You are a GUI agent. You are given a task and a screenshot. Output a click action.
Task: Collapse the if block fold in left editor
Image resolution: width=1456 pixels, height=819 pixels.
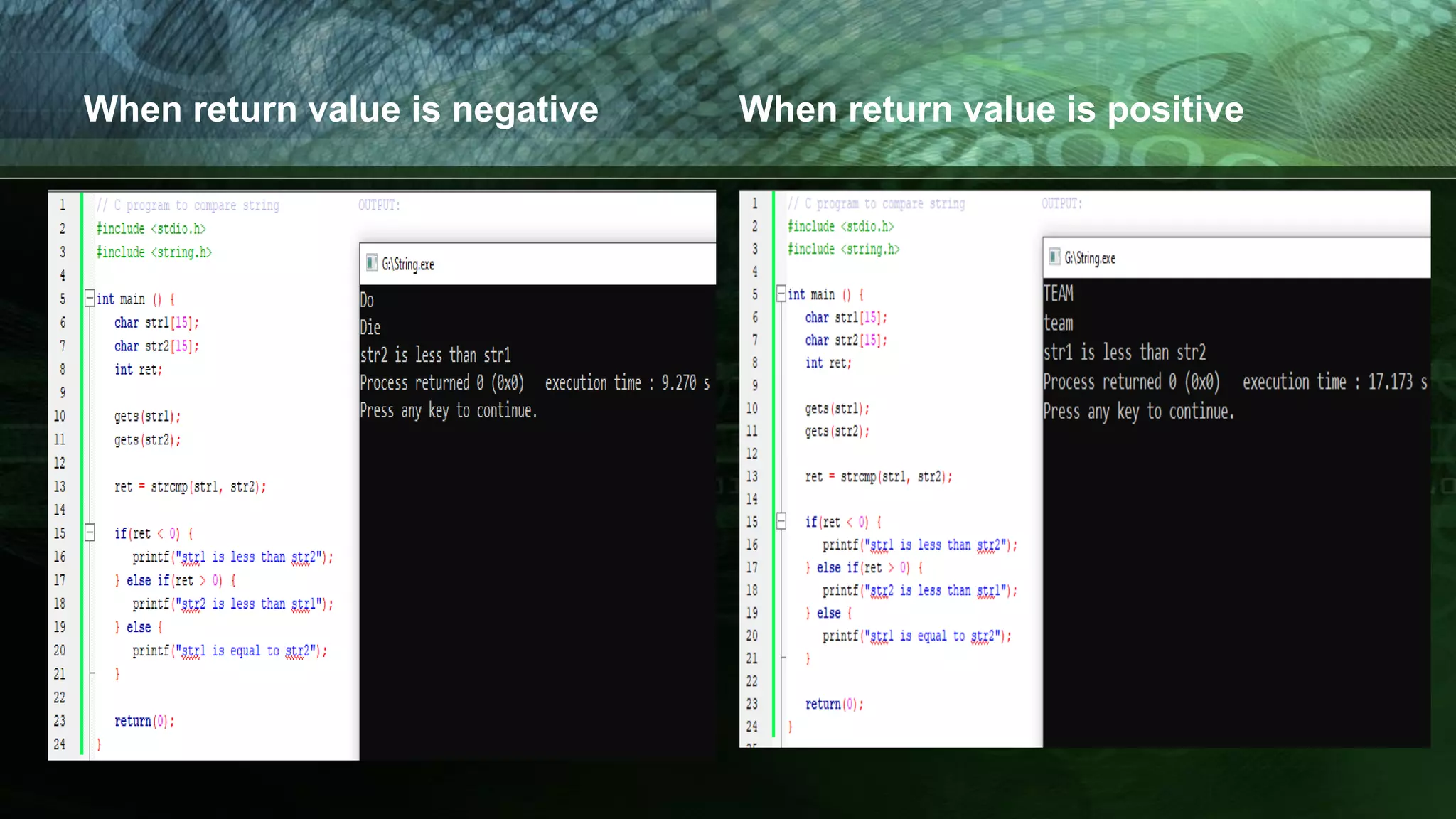[90, 532]
